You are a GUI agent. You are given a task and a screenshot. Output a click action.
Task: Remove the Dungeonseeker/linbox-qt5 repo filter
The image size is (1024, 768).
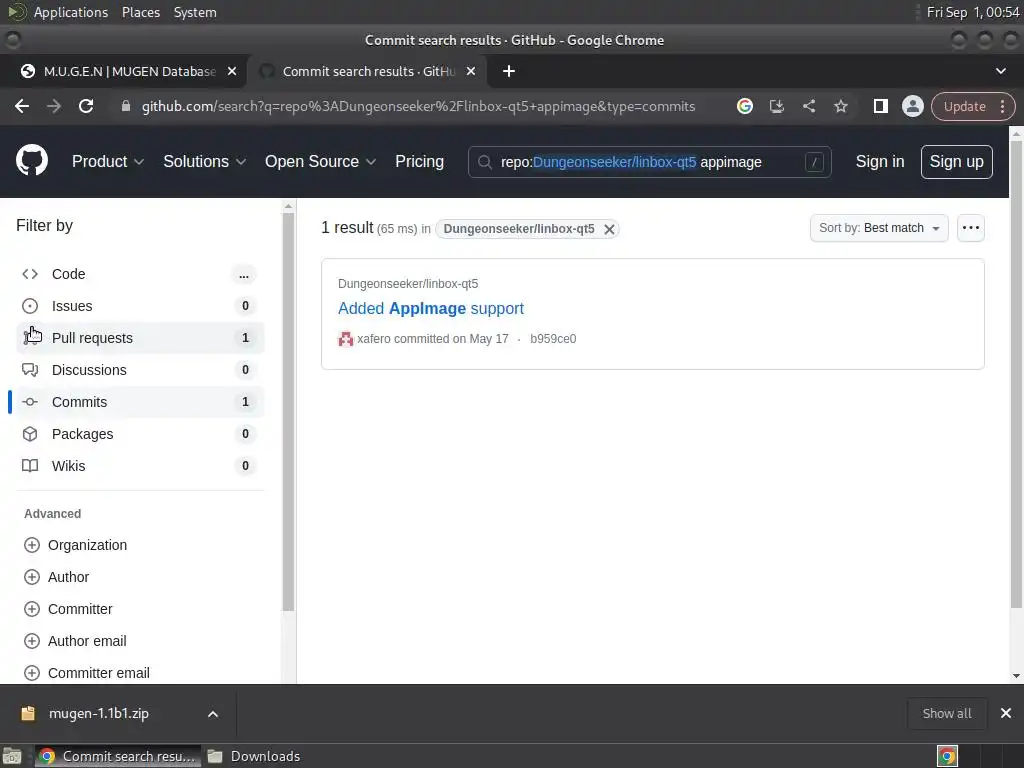609,229
